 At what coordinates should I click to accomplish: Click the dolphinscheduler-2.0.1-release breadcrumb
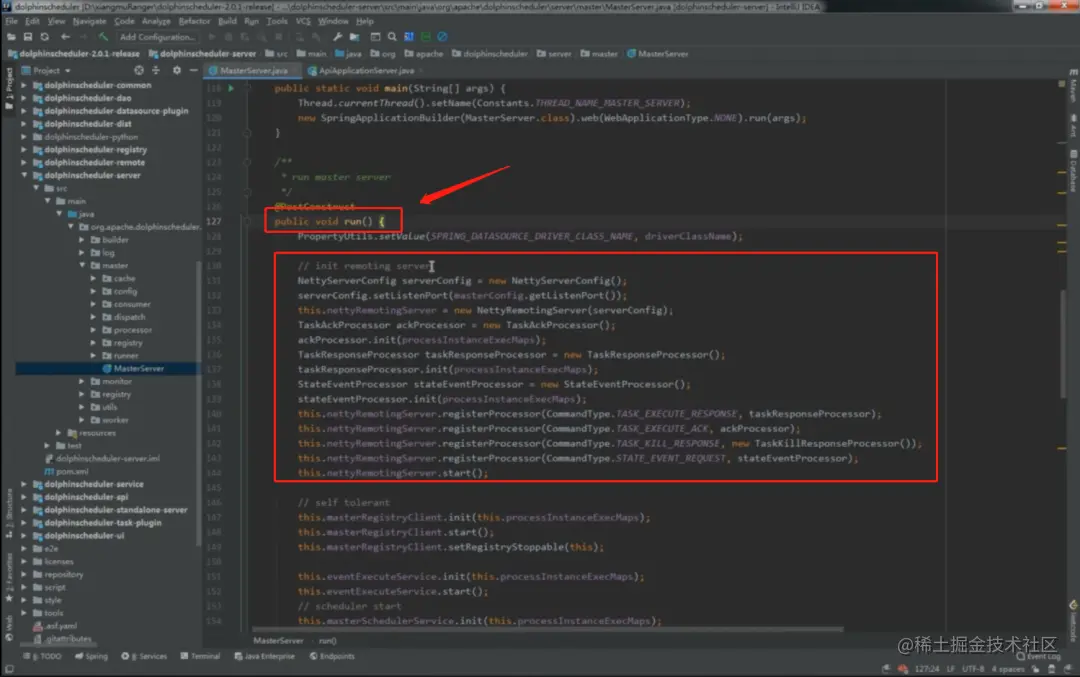pyautogui.click(x=74, y=54)
